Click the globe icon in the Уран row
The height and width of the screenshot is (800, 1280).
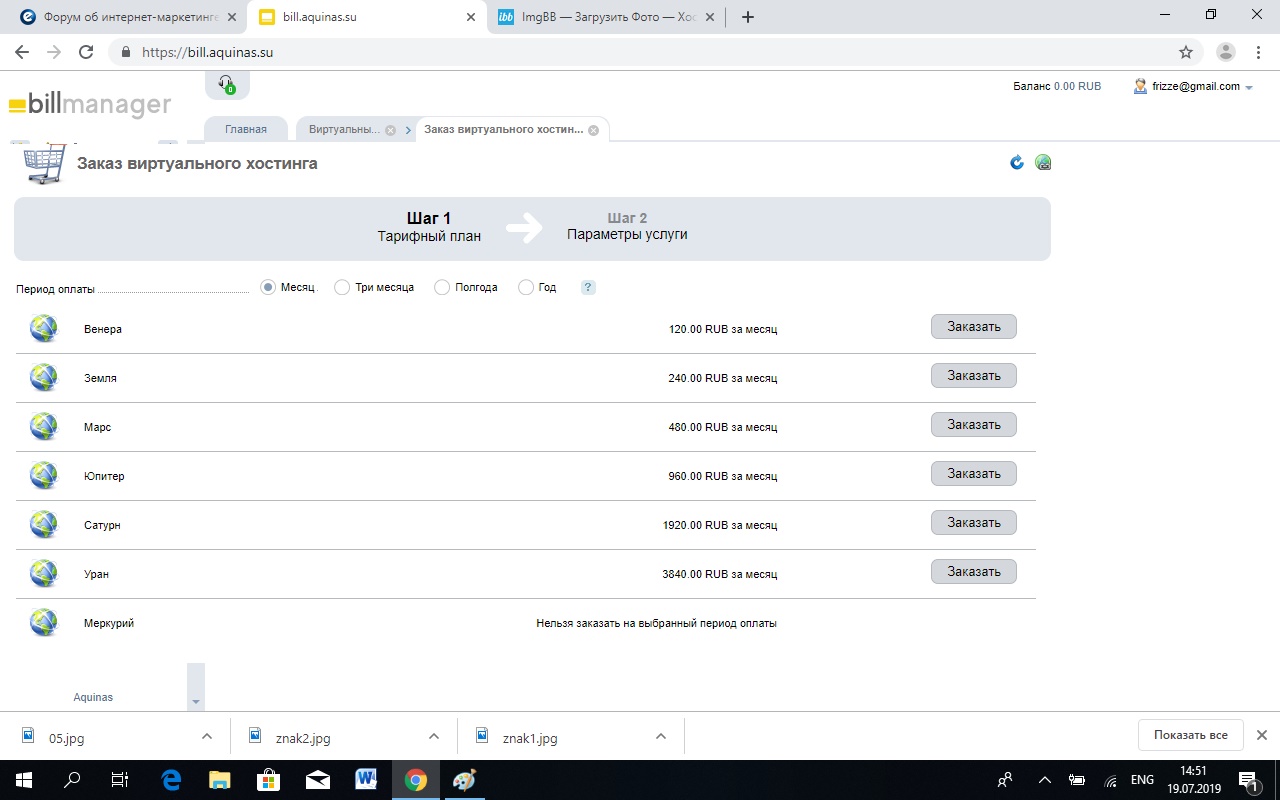44,573
